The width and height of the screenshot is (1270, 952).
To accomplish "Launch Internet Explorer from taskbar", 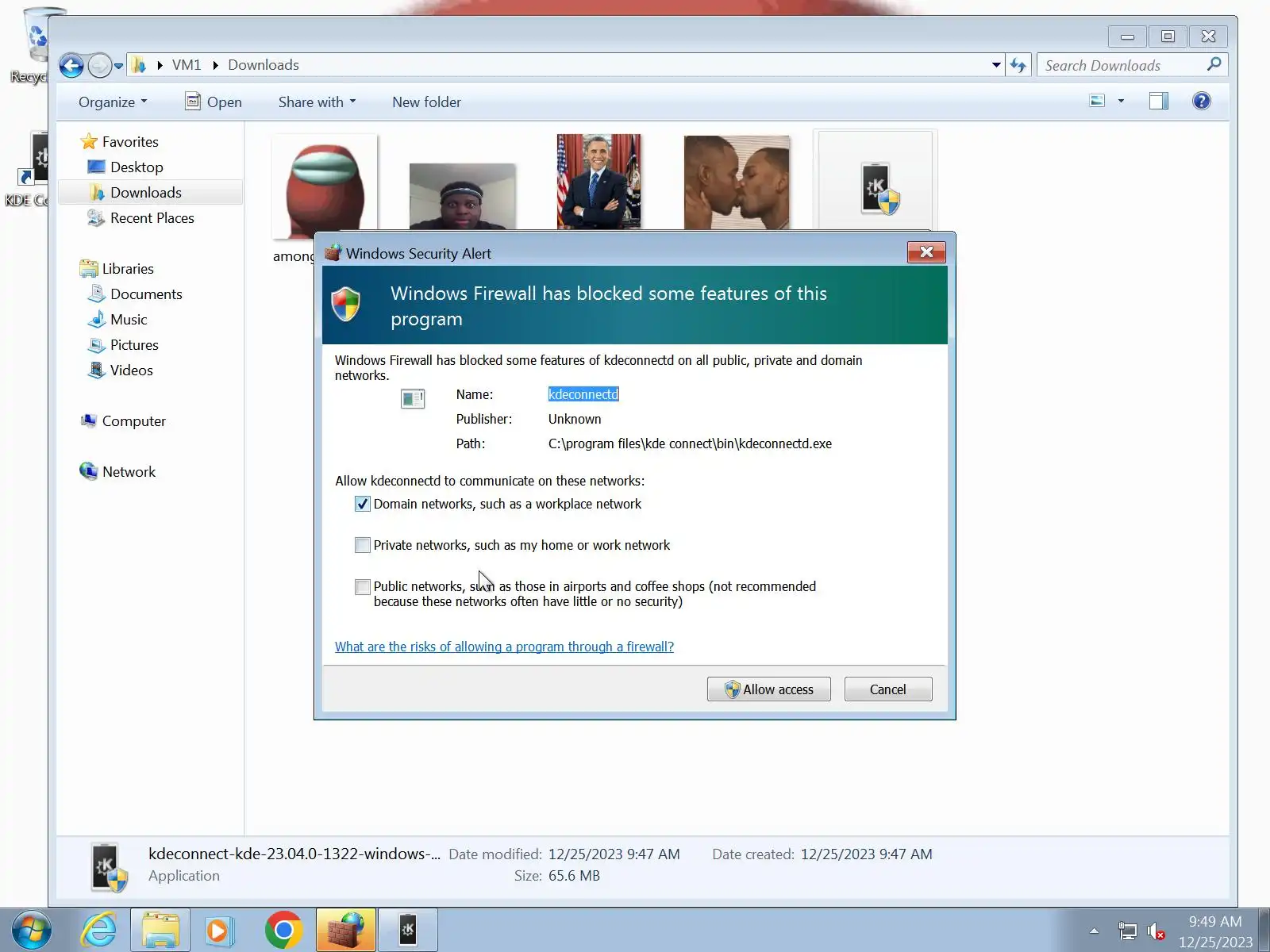I will pyautogui.click(x=99, y=930).
